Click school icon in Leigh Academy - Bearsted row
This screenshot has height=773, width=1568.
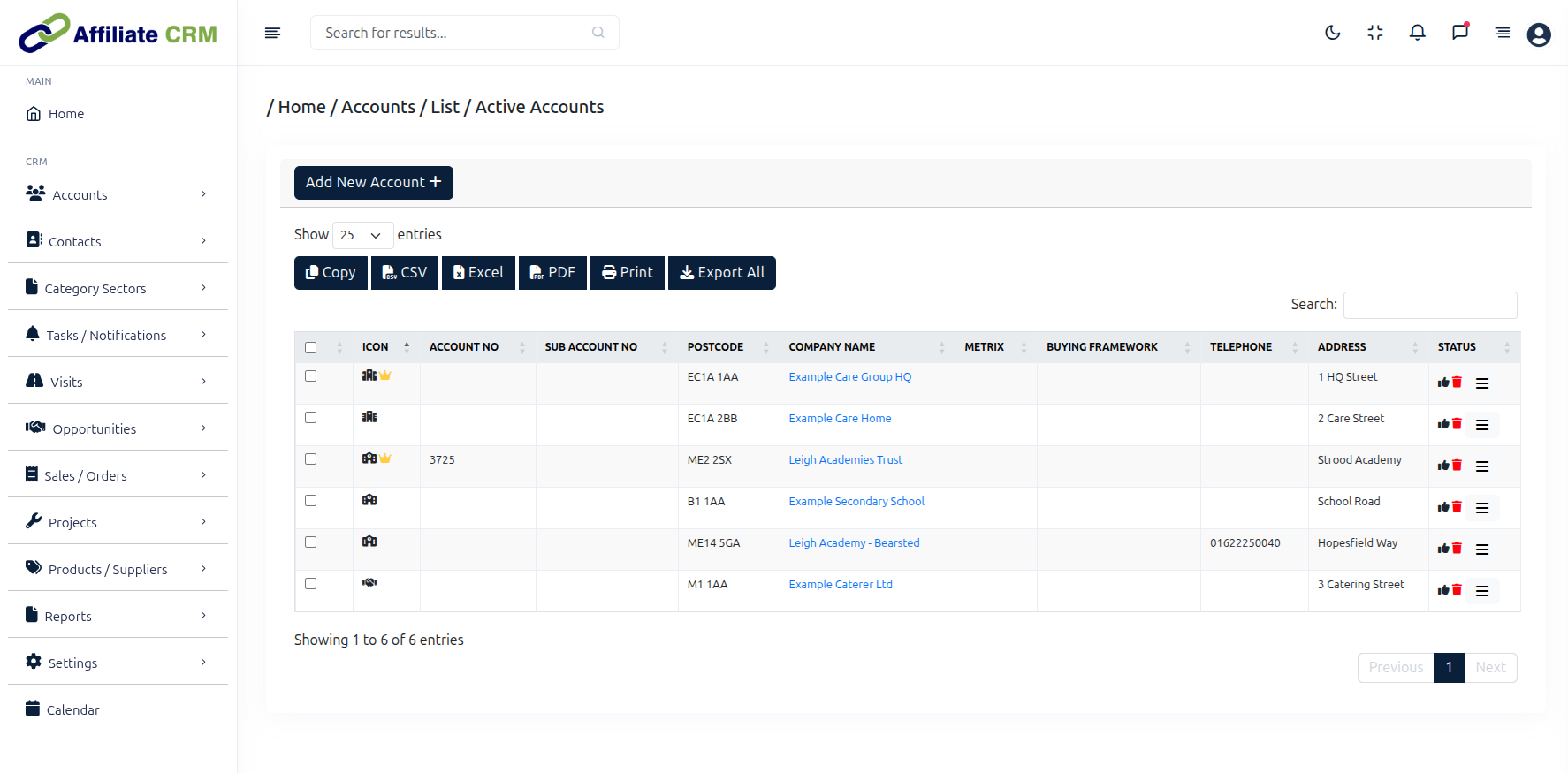(369, 541)
